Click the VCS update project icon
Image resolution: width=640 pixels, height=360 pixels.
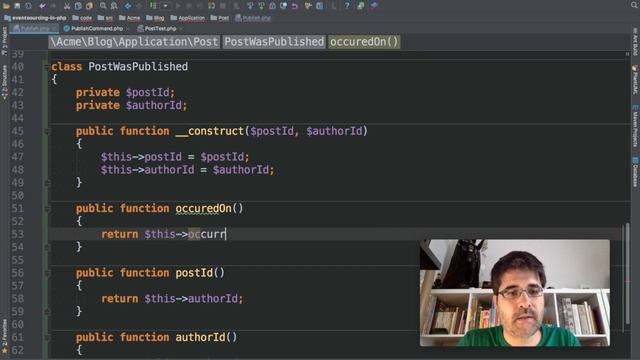coord(250,6)
